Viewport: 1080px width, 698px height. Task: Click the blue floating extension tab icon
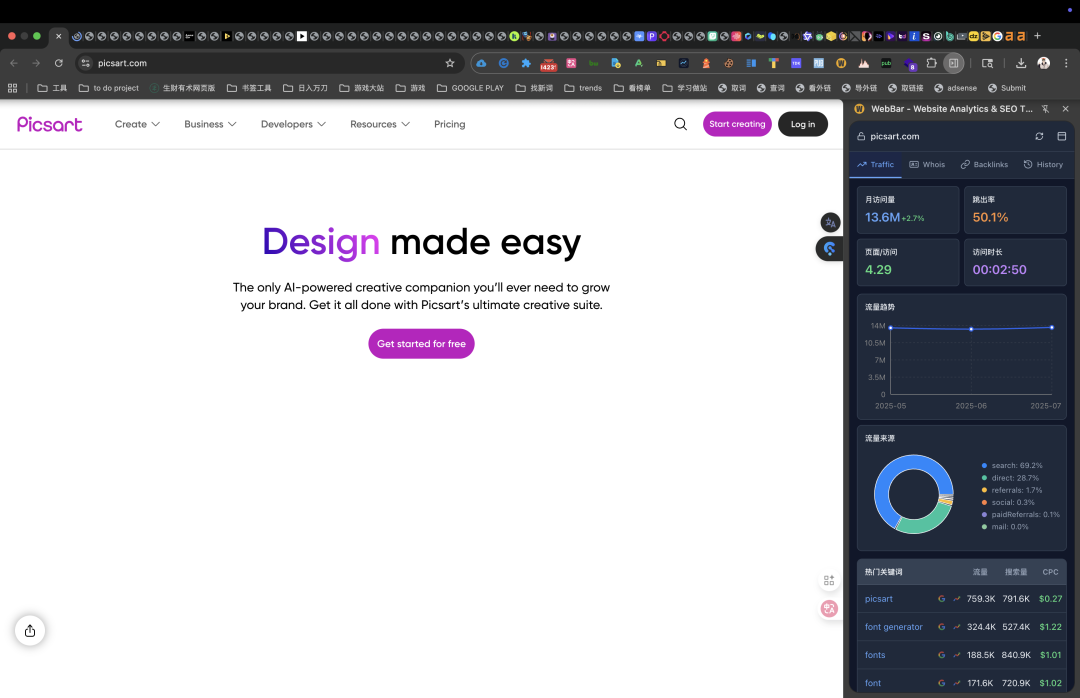[829, 249]
